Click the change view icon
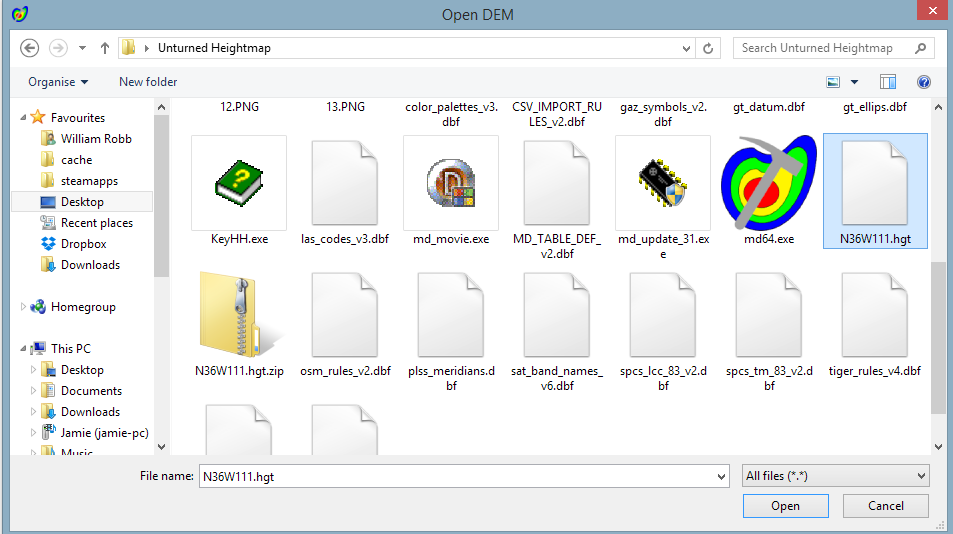 pos(833,82)
